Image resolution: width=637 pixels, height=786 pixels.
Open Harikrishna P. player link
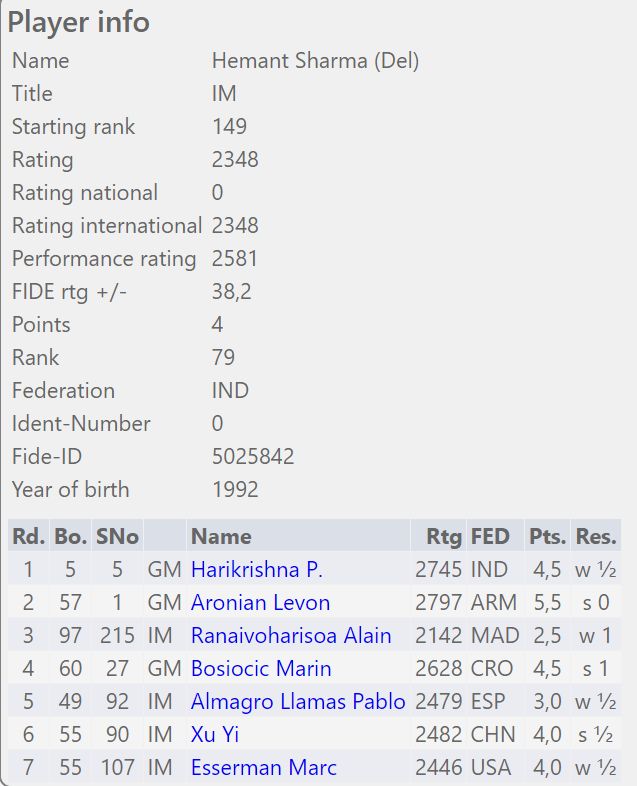tap(257, 569)
